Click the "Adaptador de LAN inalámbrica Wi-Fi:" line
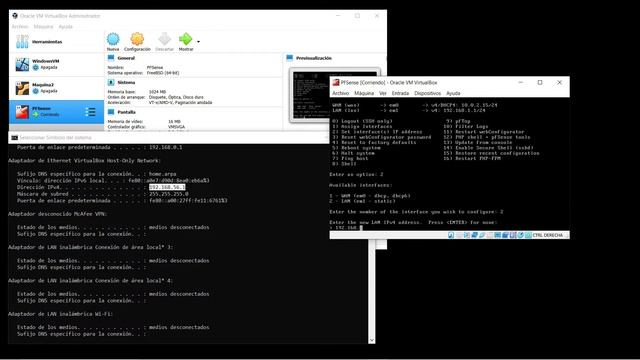This screenshot has height=360, width=640. (x=60, y=314)
